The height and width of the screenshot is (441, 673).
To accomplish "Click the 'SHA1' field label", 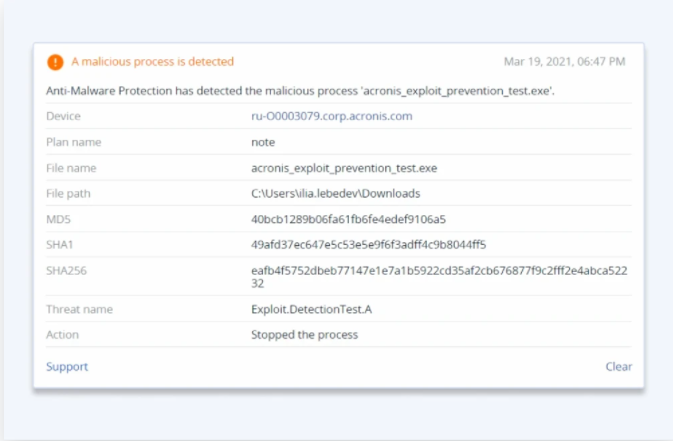I will [x=60, y=245].
